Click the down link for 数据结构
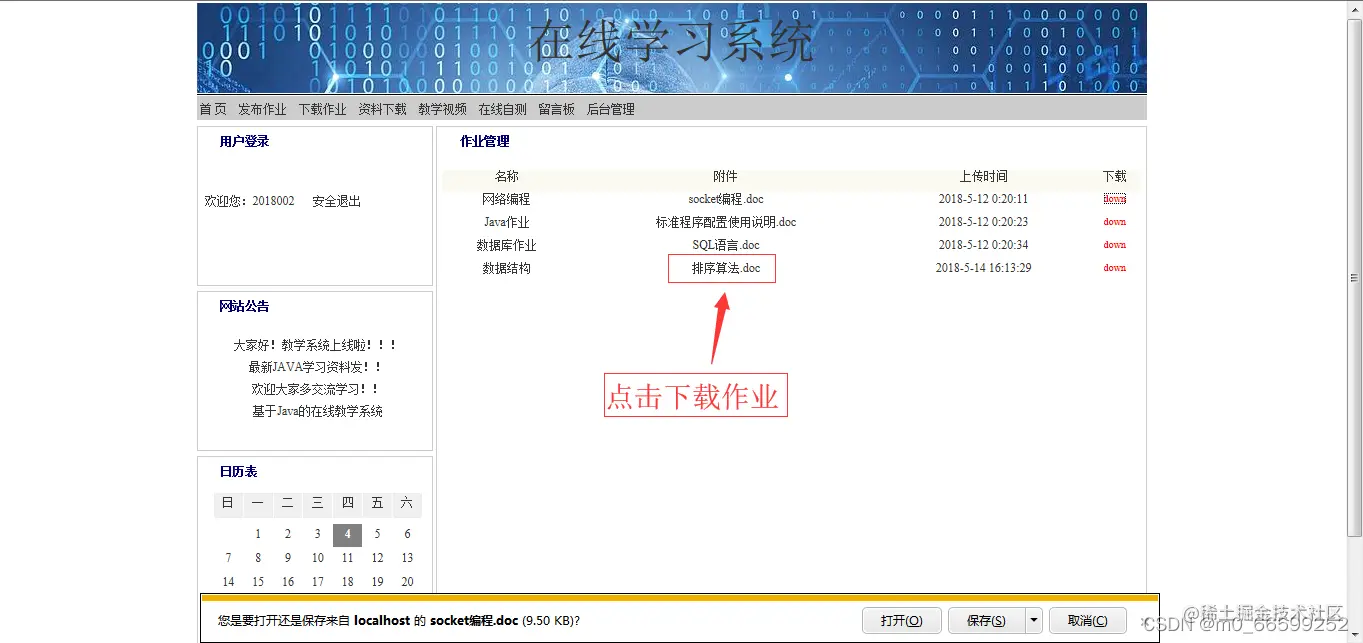Image resolution: width=1363 pixels, height=643 pixels. (x=1114, y=267)
